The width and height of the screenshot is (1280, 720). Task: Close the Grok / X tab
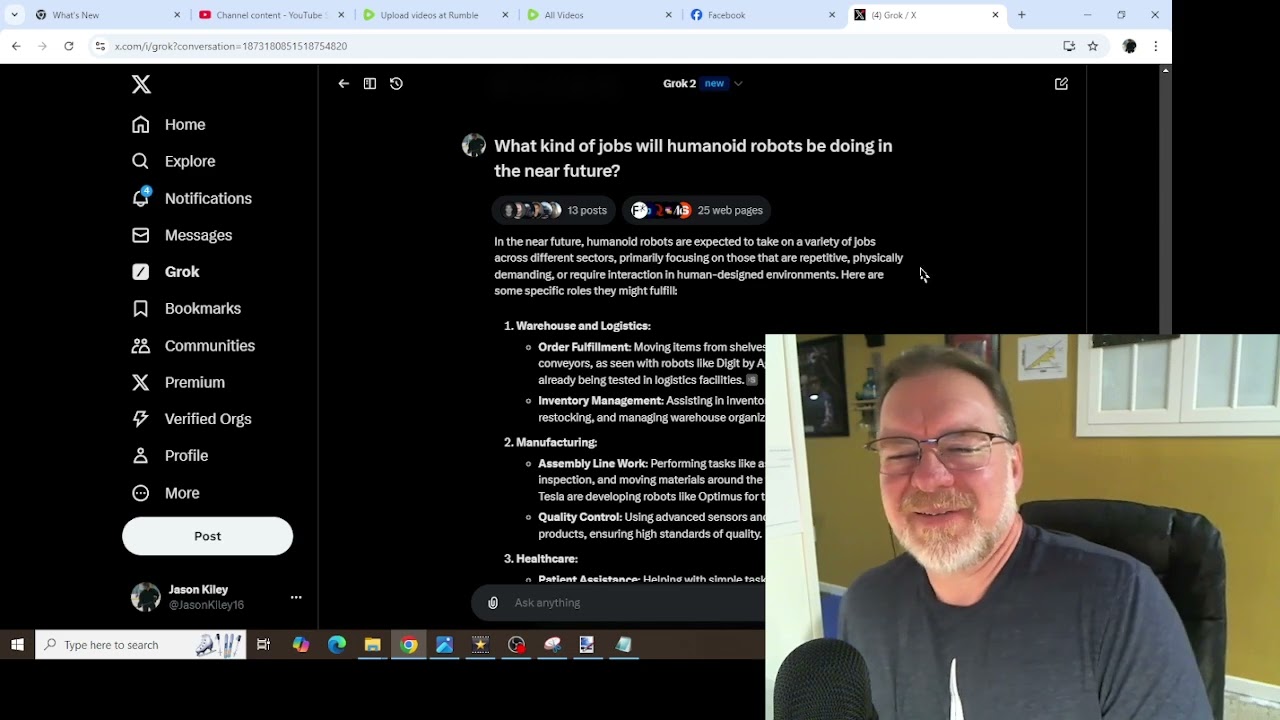pyautogui.click(x=995, y=15)
